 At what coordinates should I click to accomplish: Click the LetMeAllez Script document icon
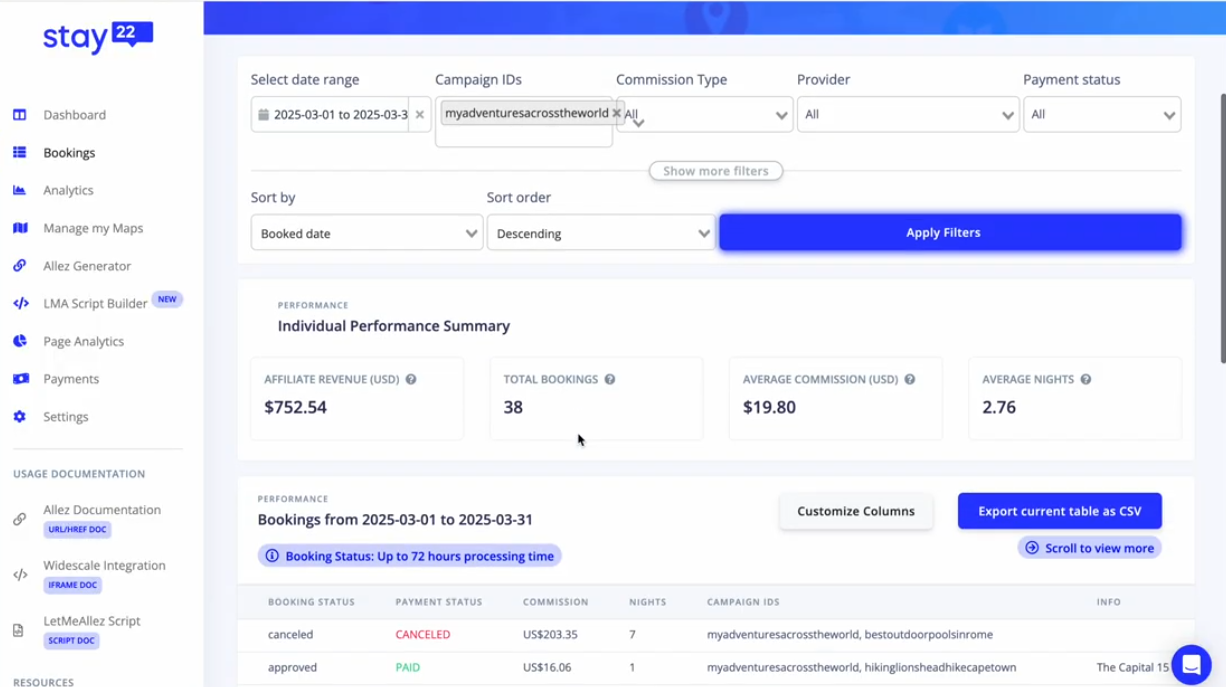(x=18, y=631)
